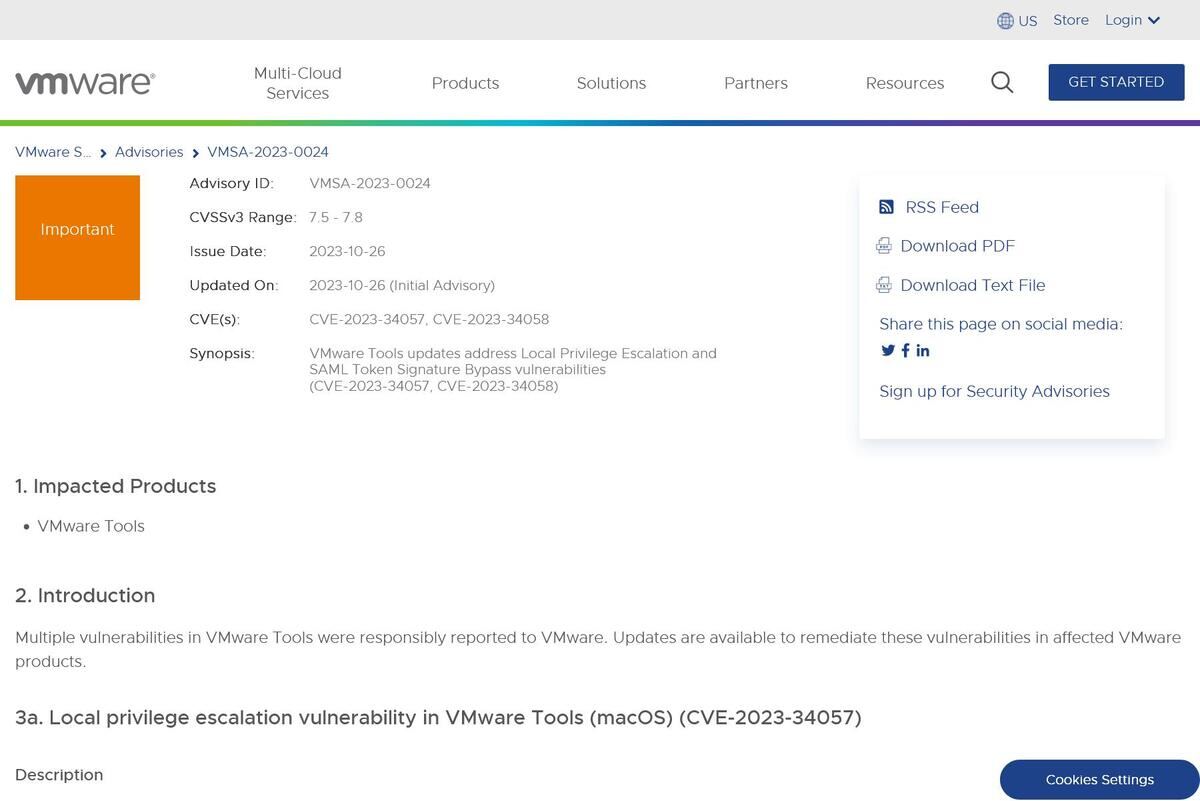Screen dimensions: 1200x801
Task: Click the orange Important severity badge
Action: click(x=77, y=238)
